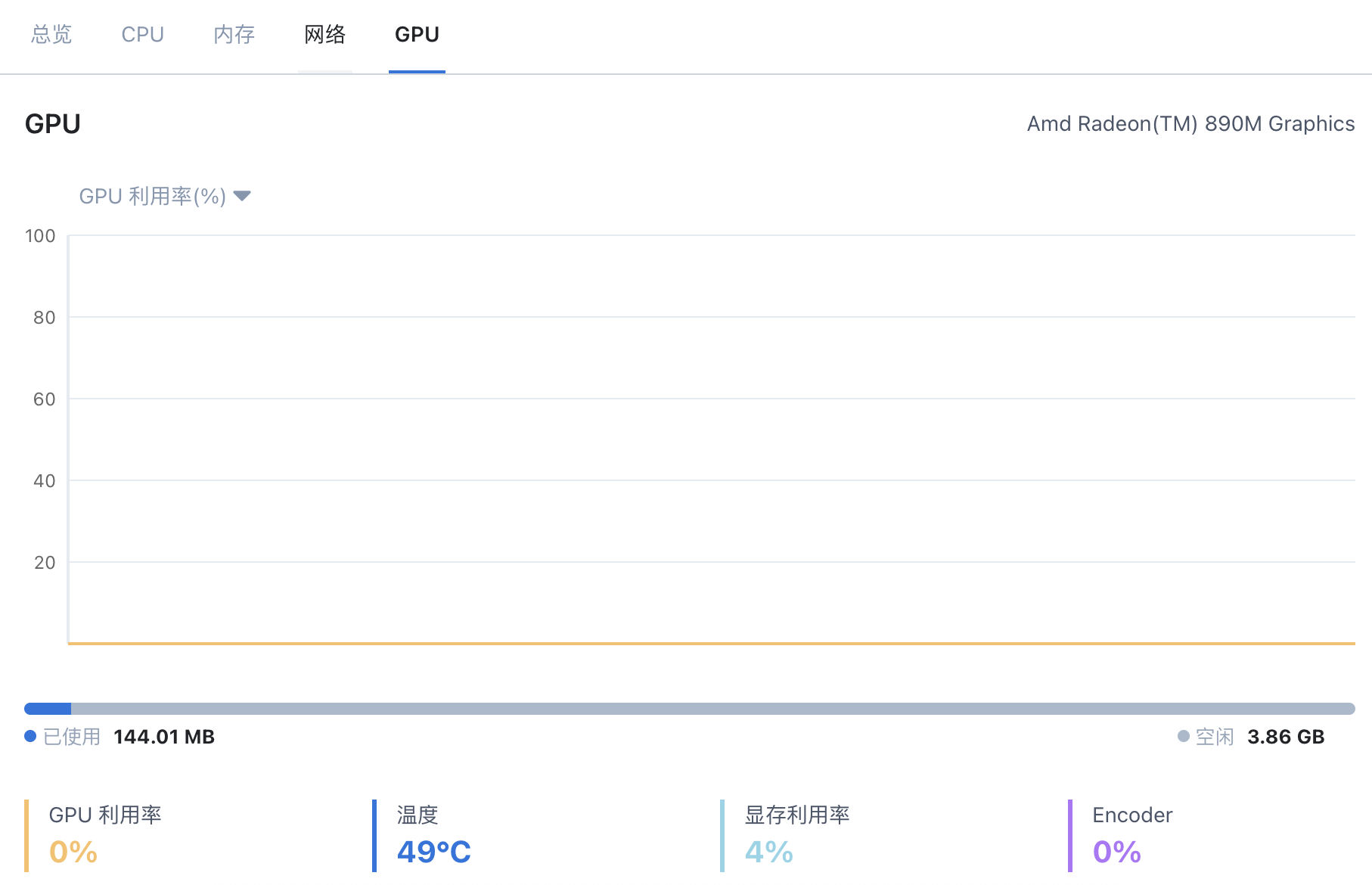Select the 内存 tab

[x=234, y=35]
